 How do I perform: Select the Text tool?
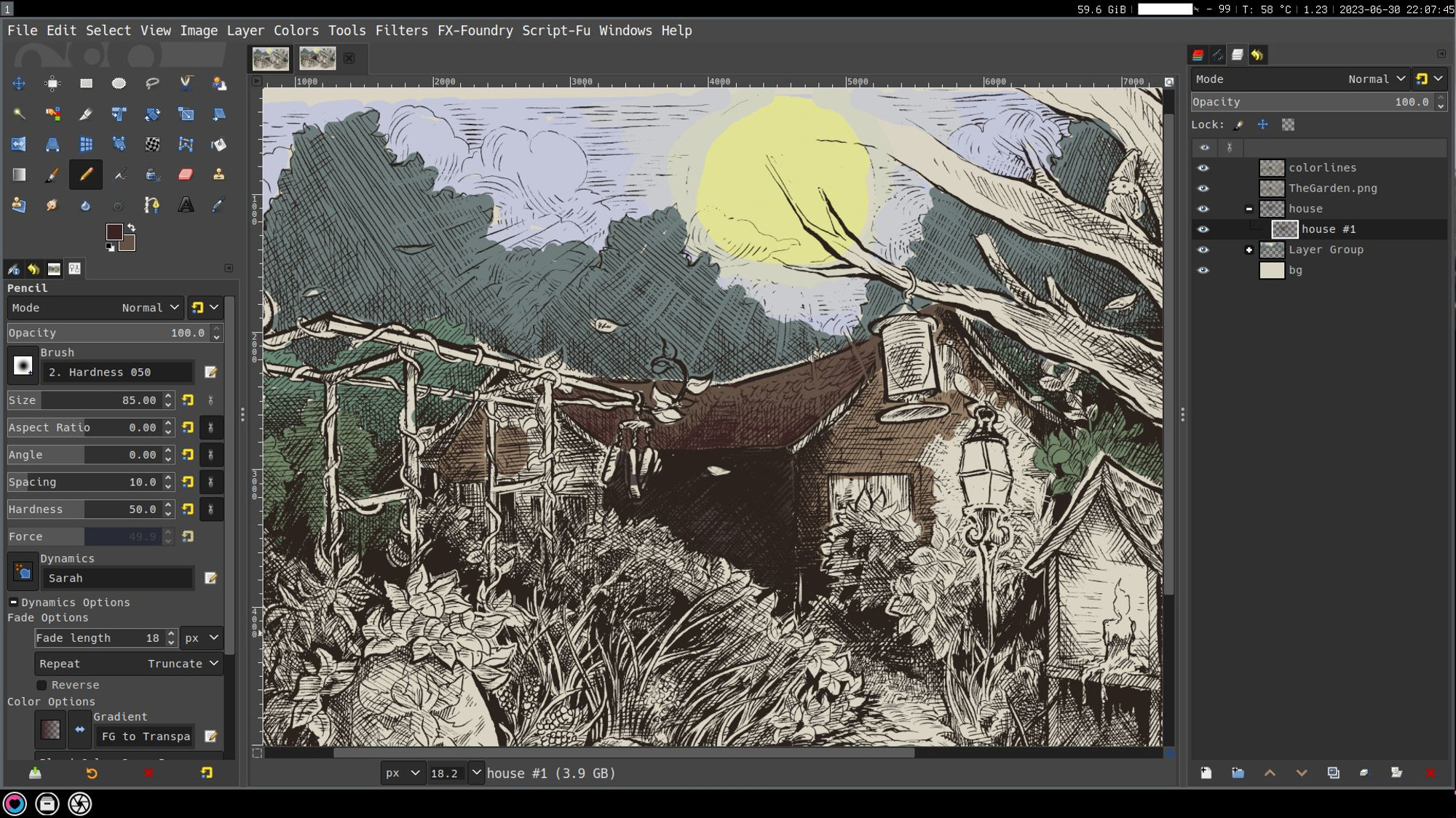(186, 205)
